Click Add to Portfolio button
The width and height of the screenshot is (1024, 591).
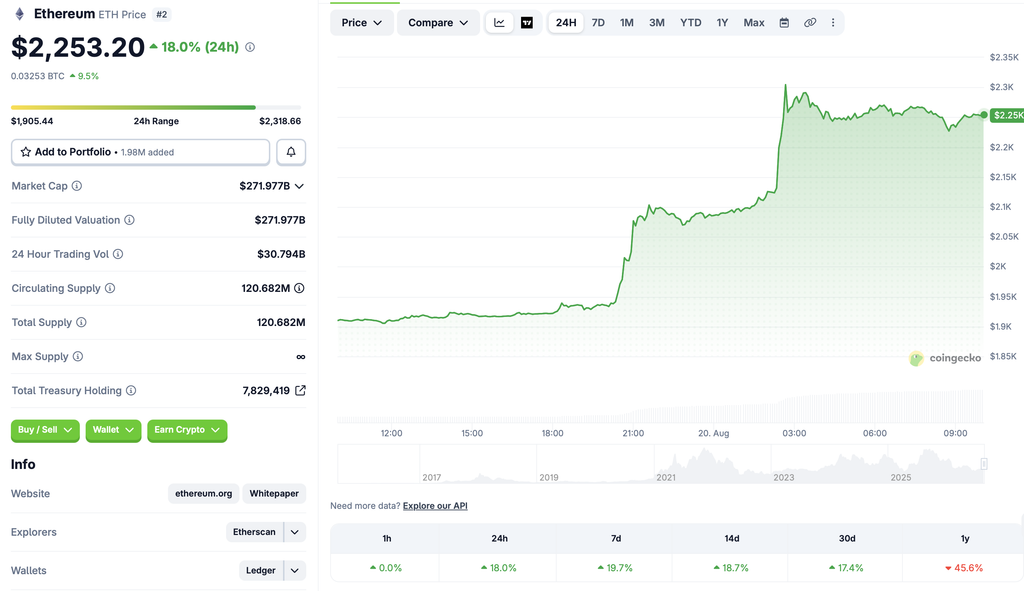[x=140, y=152]
